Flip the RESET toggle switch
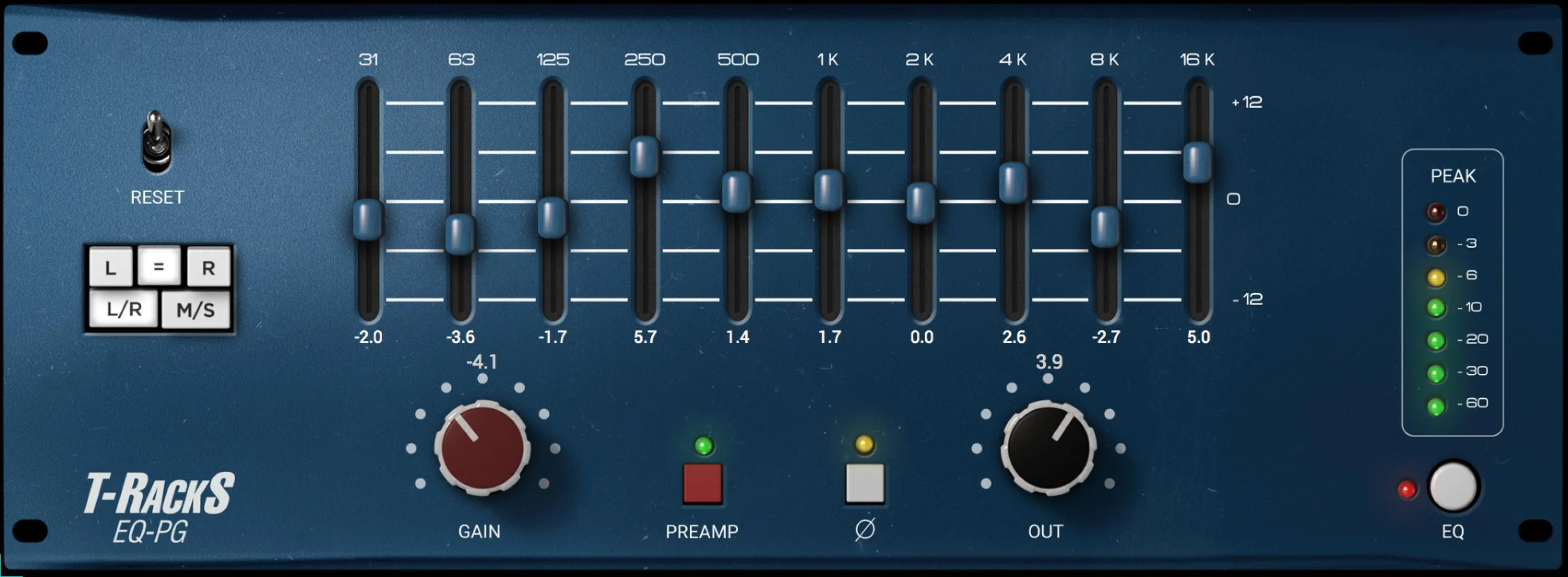The height and width of the screenshot is (577, 1568). tap(156, 142)
